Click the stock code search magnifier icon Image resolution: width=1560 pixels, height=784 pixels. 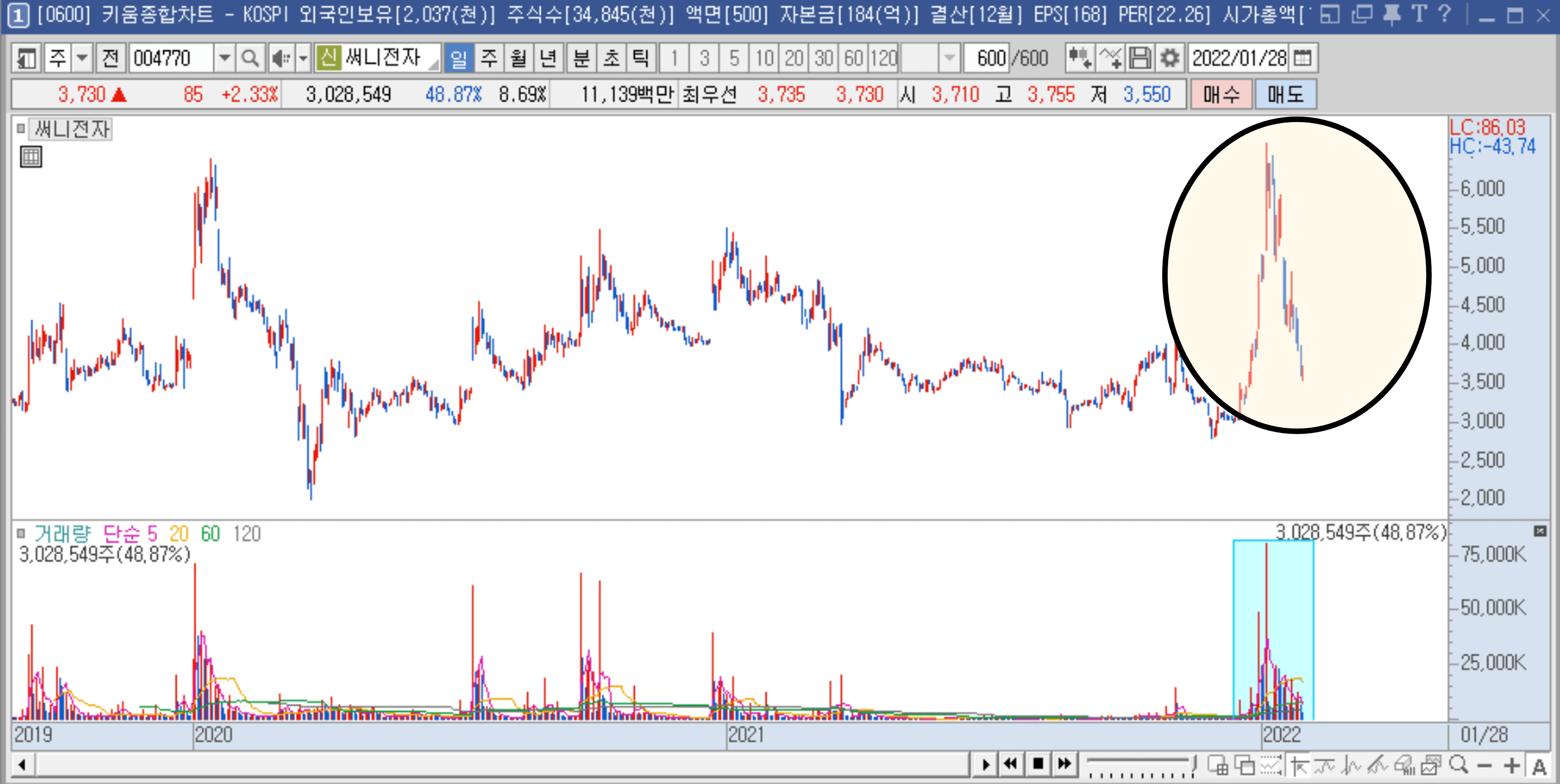[250, 59]
